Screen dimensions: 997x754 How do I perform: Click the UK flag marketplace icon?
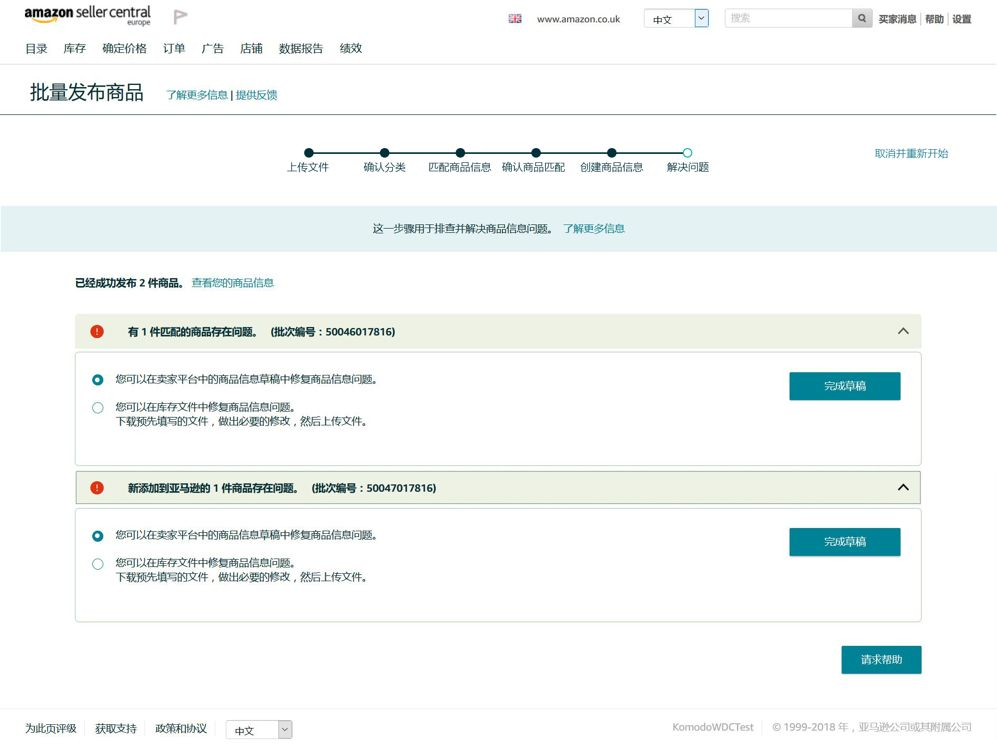514,18
